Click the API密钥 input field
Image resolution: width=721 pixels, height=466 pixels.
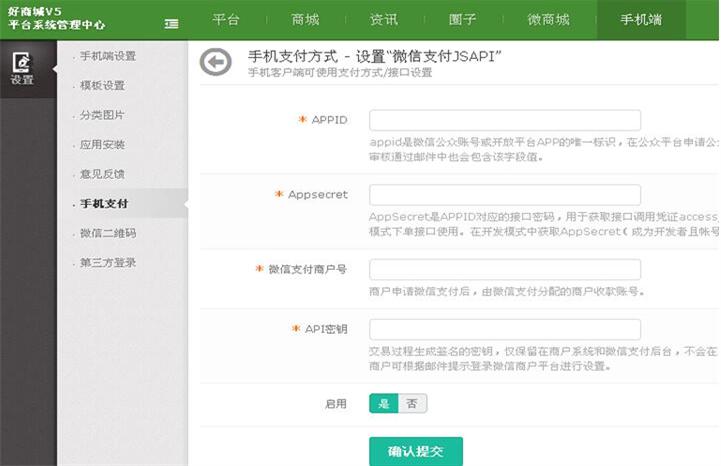pos(504,329)
